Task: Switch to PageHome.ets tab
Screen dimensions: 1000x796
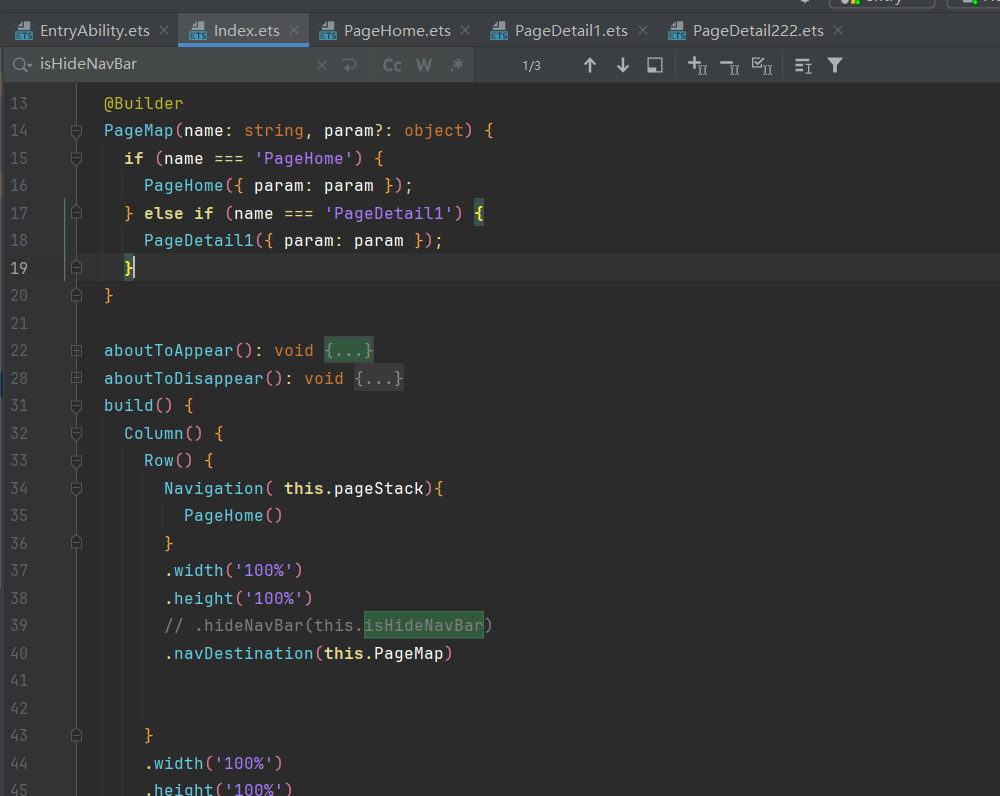Action: [397, 31]
